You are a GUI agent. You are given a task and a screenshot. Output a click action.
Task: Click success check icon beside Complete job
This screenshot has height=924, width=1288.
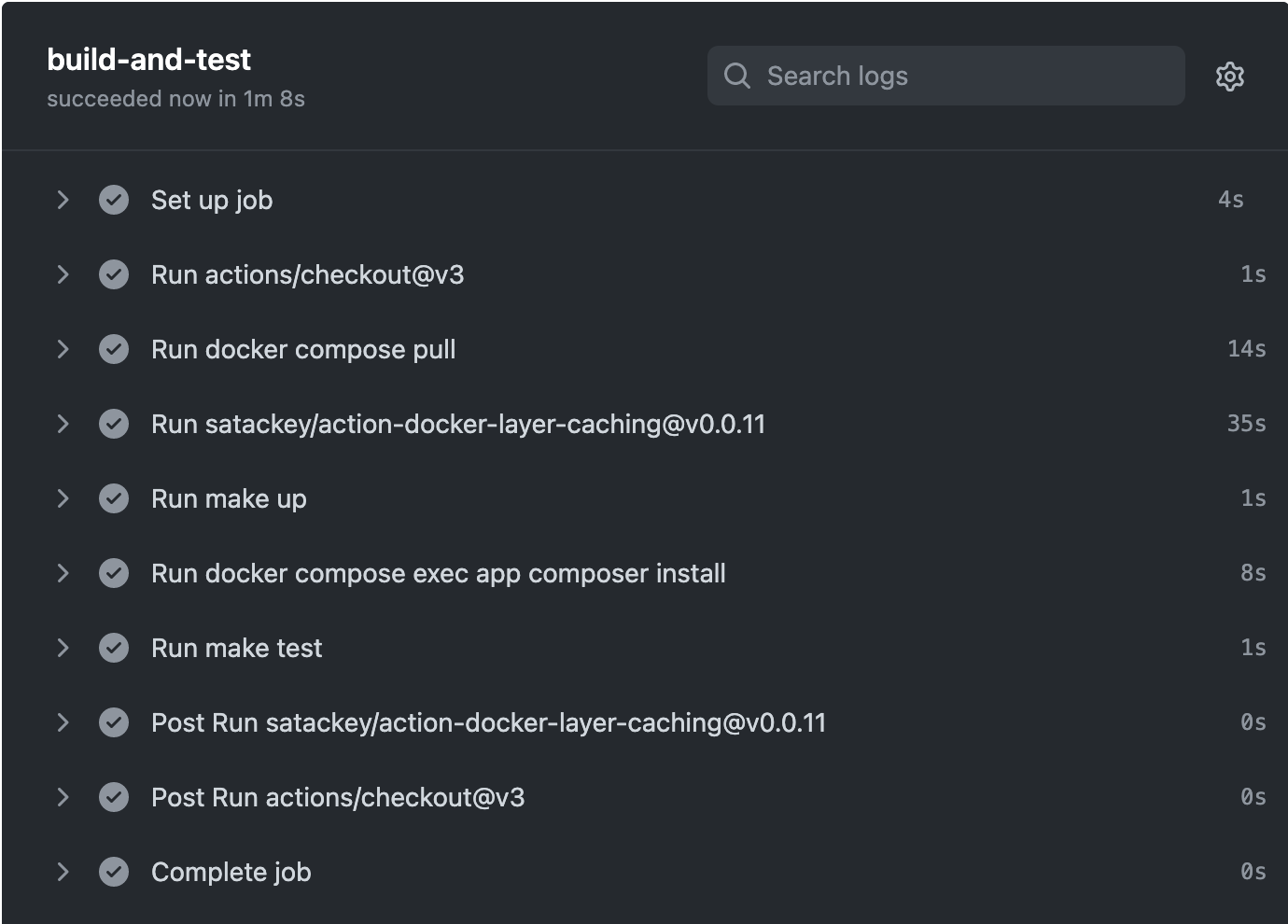click(114, 872)
